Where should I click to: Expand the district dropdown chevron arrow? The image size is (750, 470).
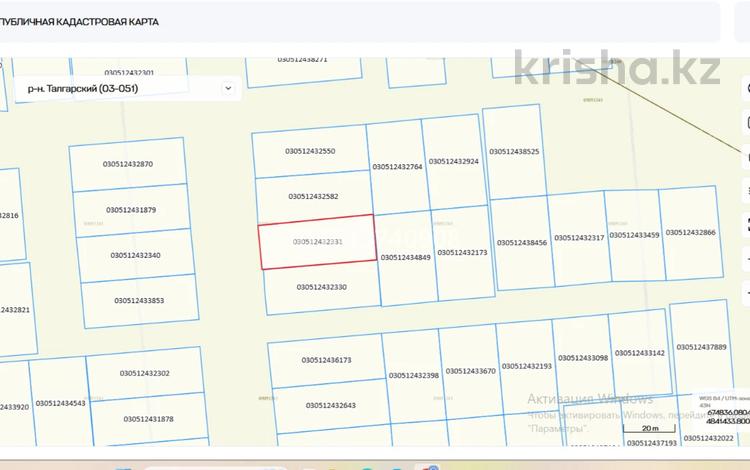click(228, 88)
